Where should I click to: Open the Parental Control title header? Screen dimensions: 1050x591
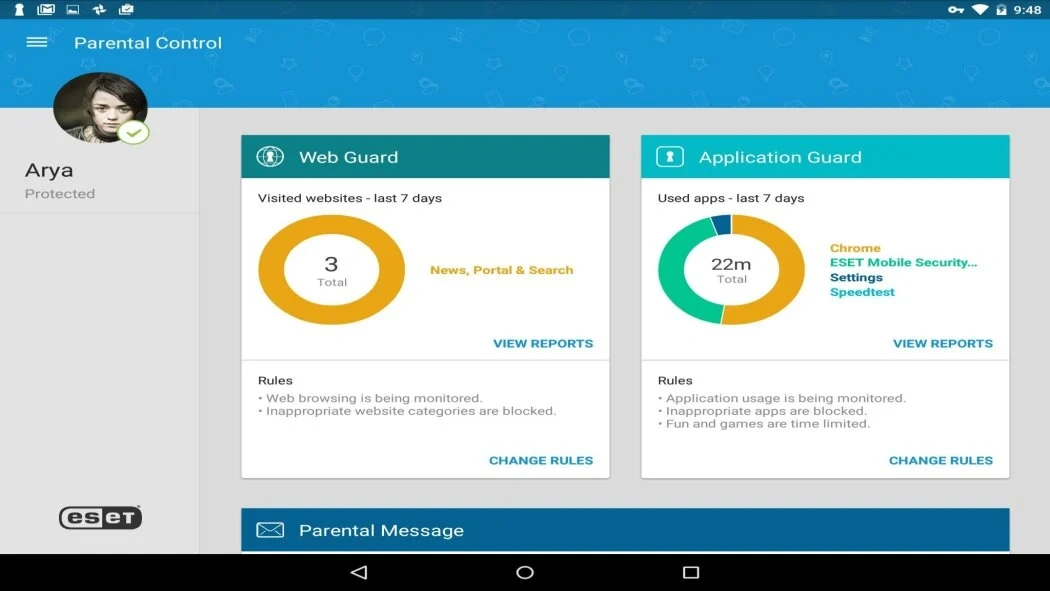(x=147, y=42)
